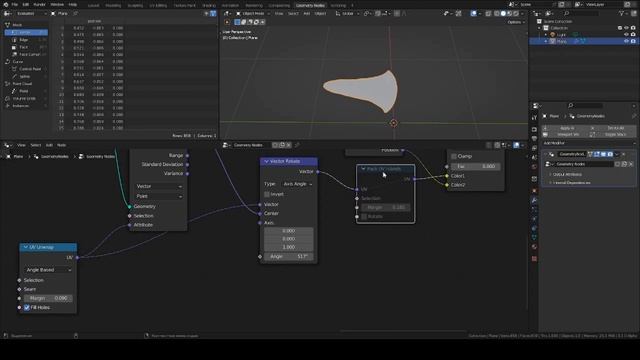Click the outliner filter funnel icon

[x=621, y=13]
